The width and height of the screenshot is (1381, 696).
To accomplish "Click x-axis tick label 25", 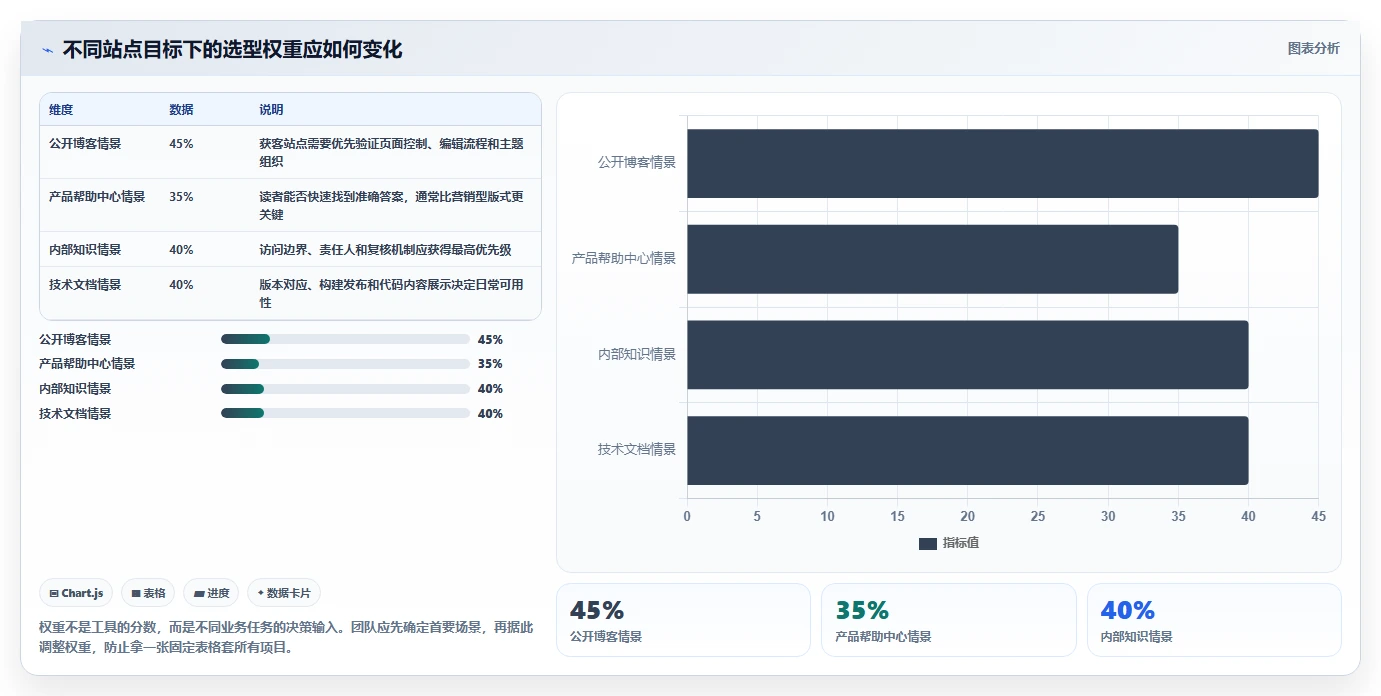I will (1038, 517).
